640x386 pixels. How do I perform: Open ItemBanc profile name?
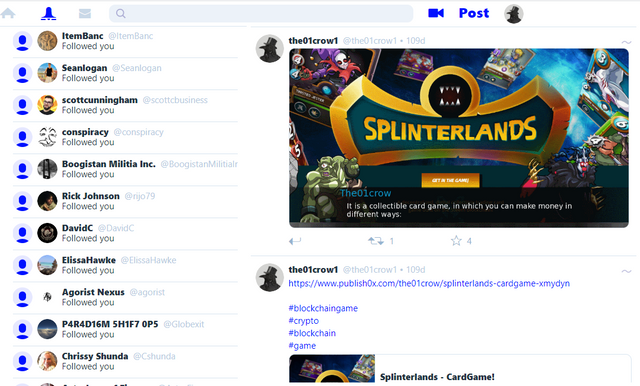click(x=82, y=36)
